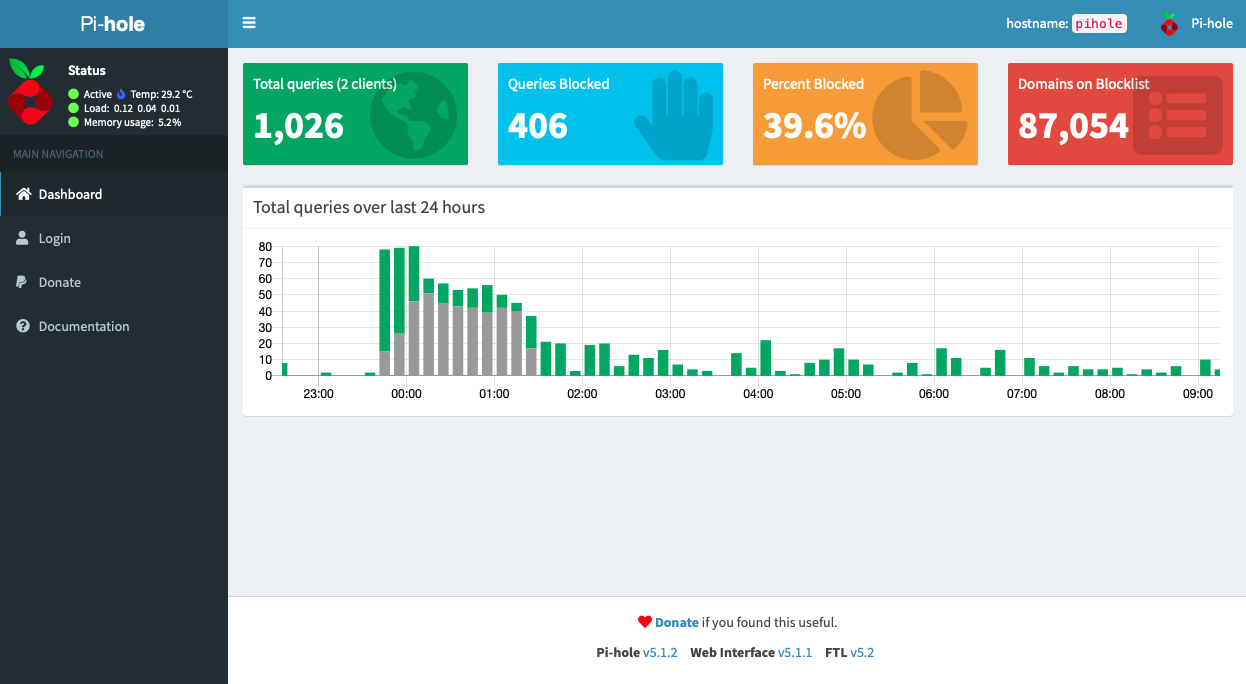Viewport: 1246px width, 684px height.
Task: Click the 'hostname:' label in header
Action: [1037, 24]
